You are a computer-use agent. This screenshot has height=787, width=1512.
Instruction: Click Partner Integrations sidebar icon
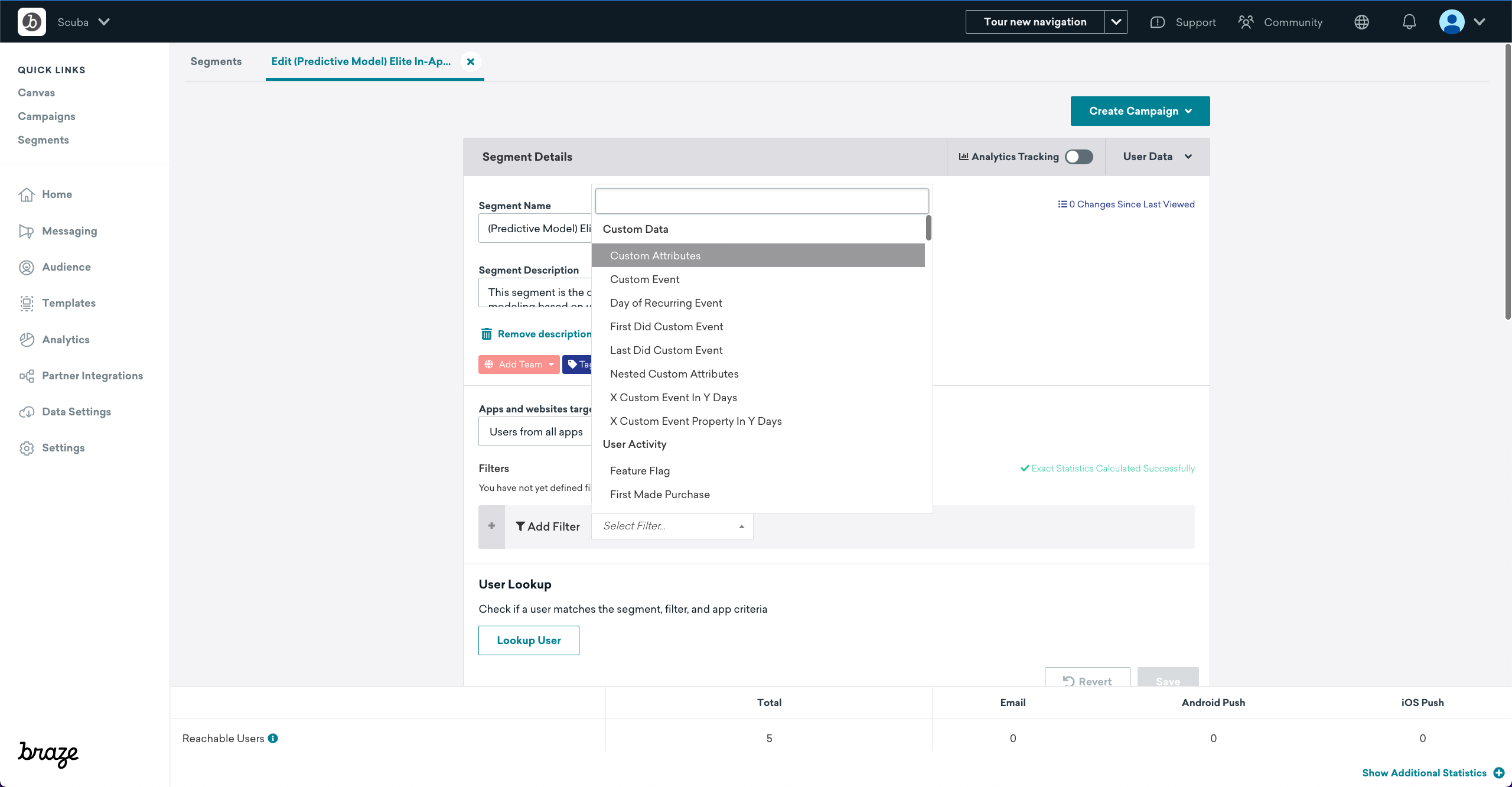point(27,375)
